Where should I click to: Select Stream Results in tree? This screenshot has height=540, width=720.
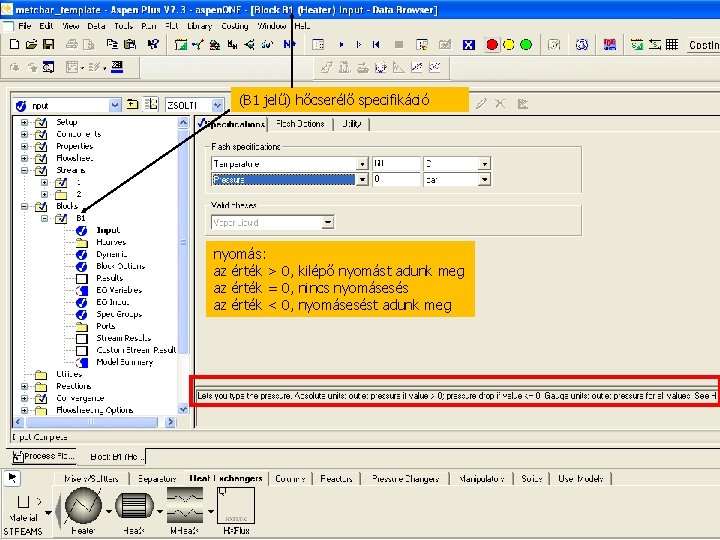[124, 338]
